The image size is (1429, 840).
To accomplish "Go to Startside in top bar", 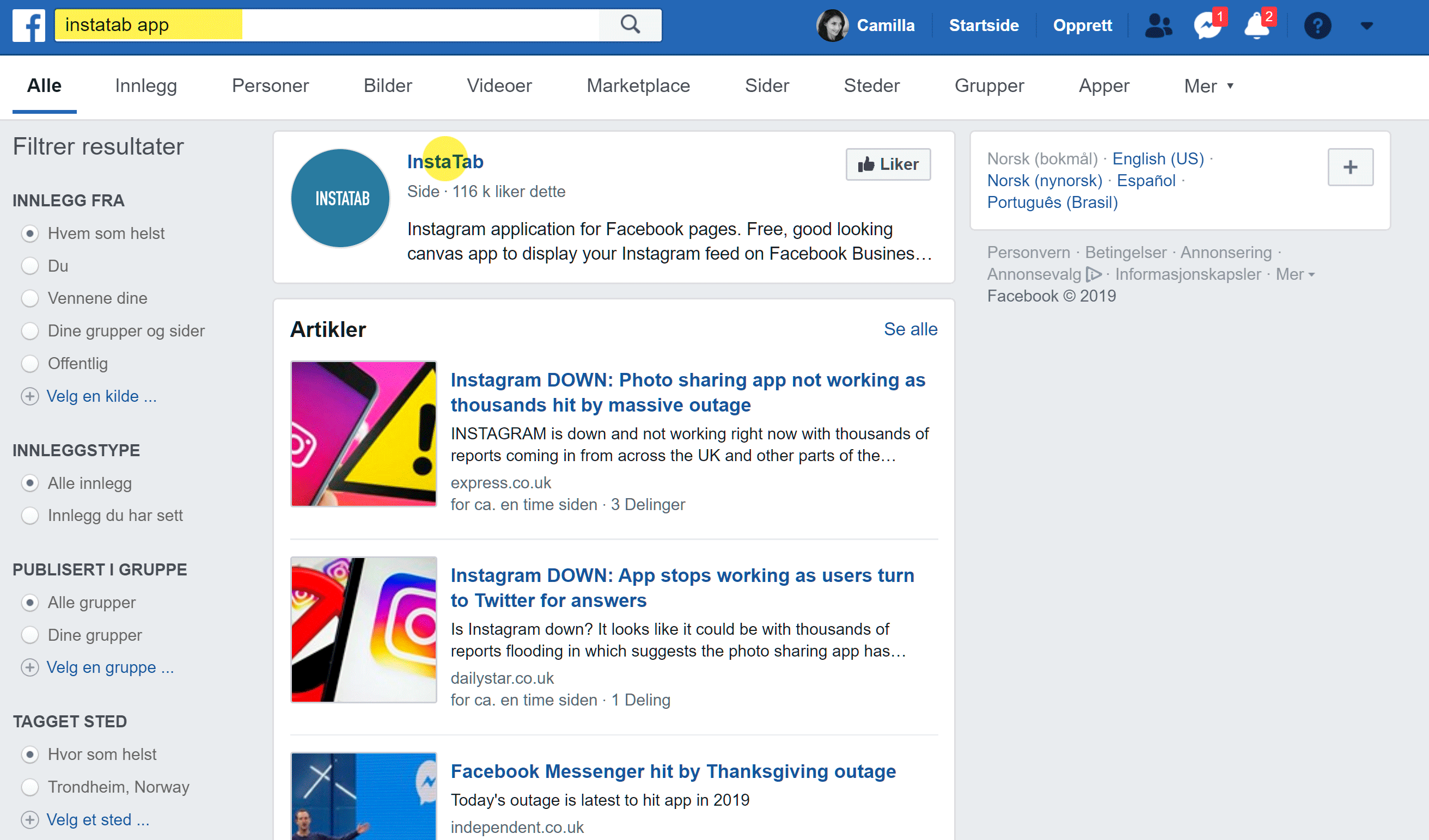I will click(x=984, y=26).
